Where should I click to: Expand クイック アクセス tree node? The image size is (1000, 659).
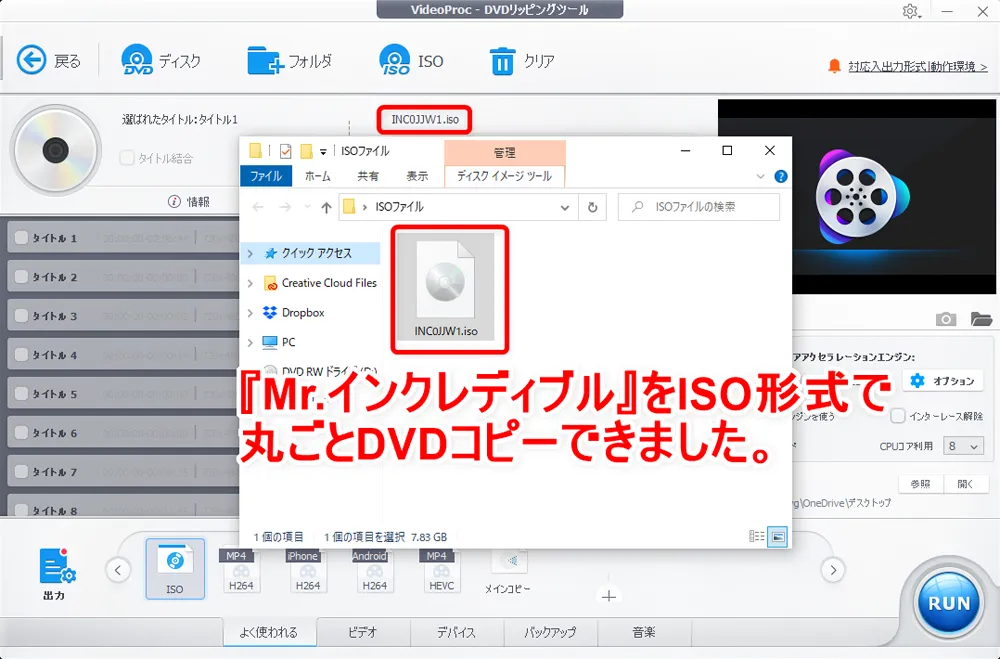[x=250, y=253]
